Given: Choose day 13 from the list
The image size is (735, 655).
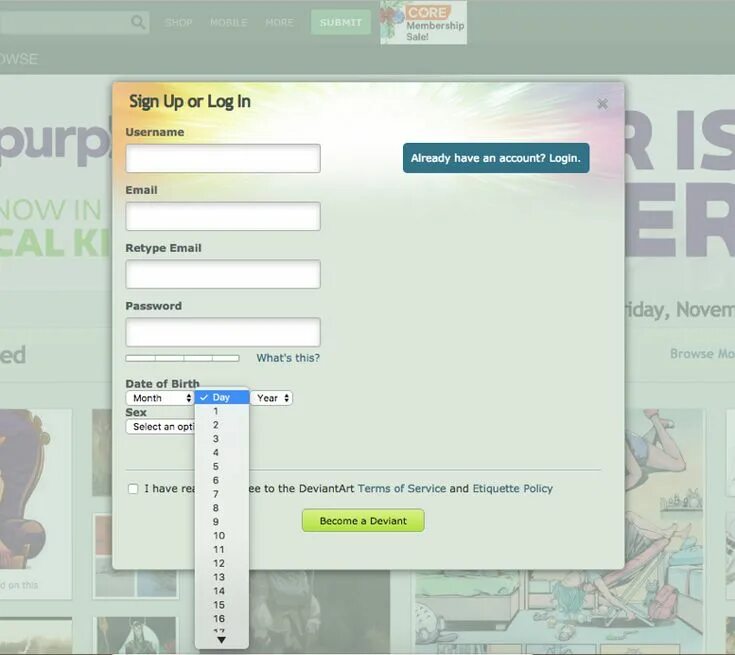Looking at the screenshot, I should pyautogui.click(x=222, y=577).
